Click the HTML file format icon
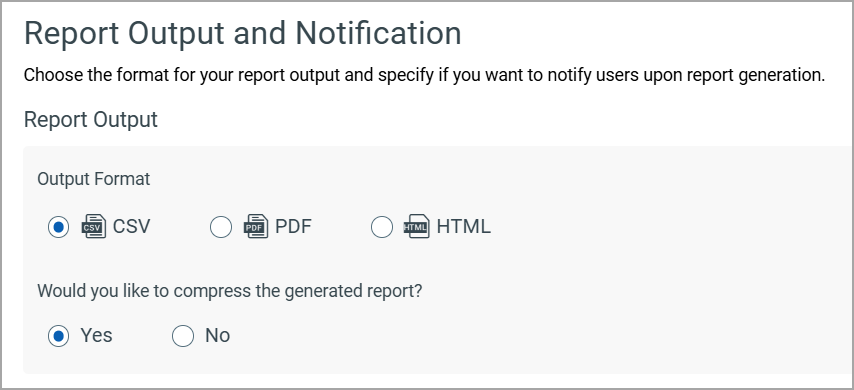The width and height of the screenshot is (854, 390). [x=417, y=226]
